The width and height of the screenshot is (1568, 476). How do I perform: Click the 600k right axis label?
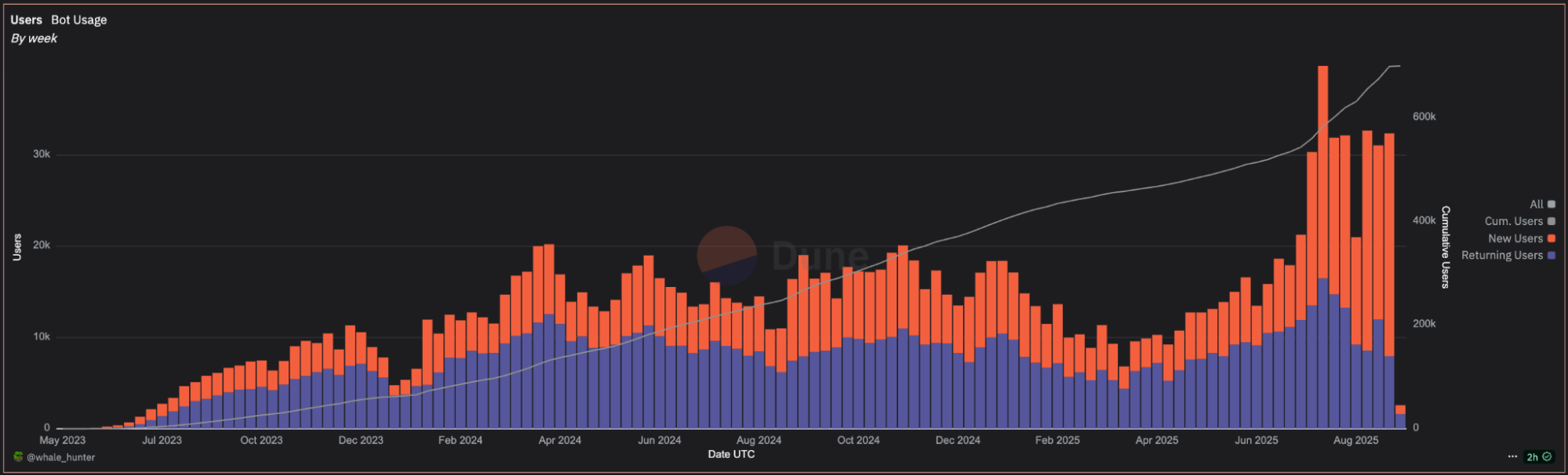1424,116
